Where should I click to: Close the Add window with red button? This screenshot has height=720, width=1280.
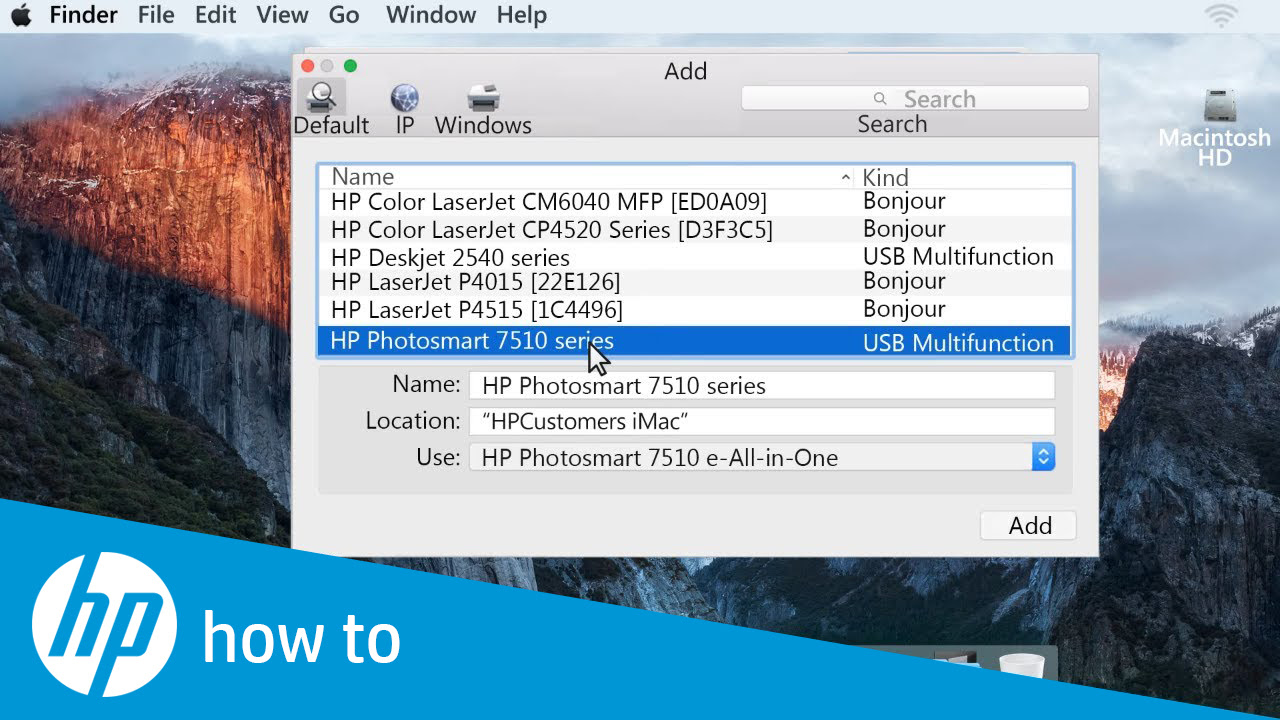tap(306, 66)
